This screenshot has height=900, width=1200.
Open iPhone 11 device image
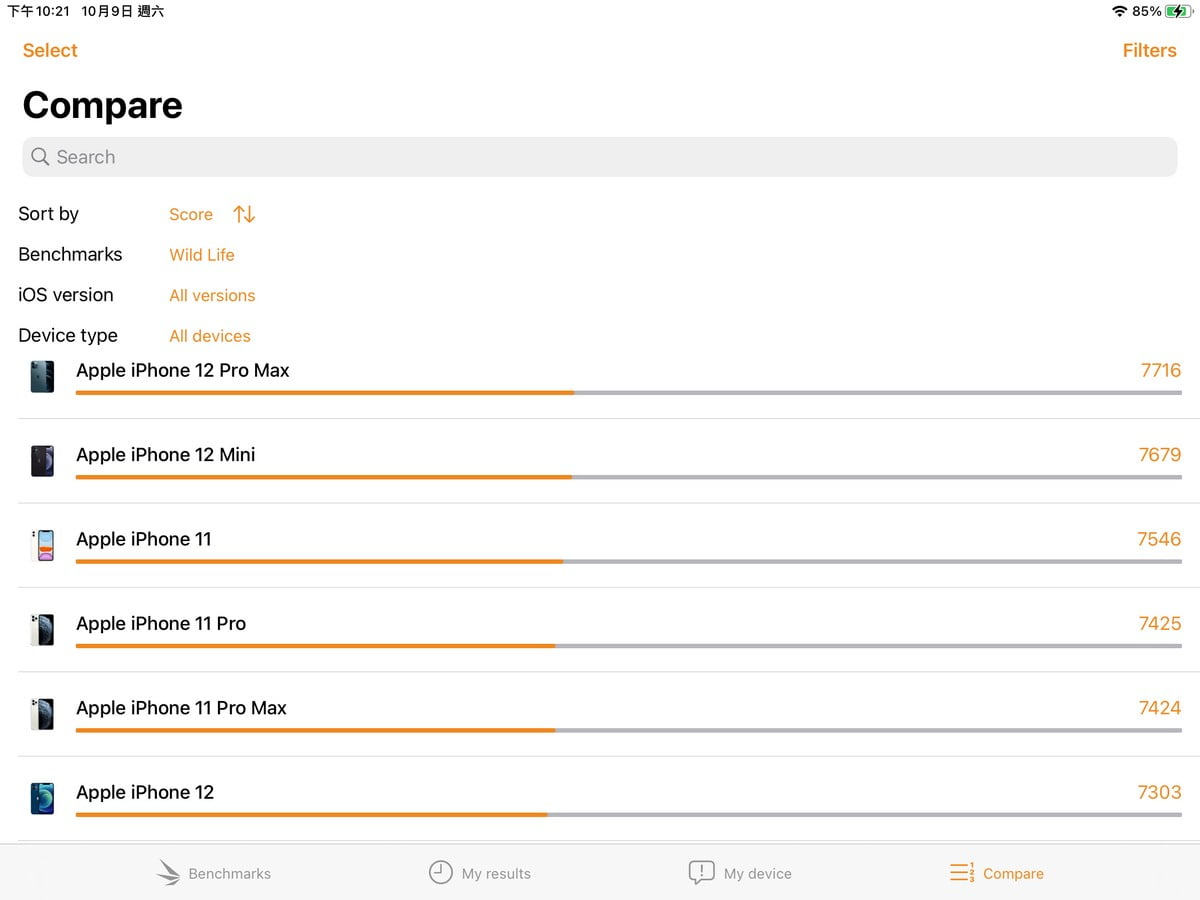(42, 545)
